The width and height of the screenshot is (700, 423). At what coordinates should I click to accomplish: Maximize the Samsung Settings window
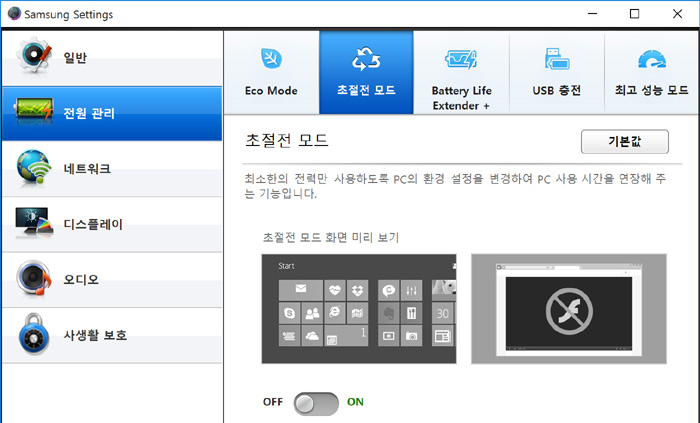pyautogui.click(x=634, y=14)
